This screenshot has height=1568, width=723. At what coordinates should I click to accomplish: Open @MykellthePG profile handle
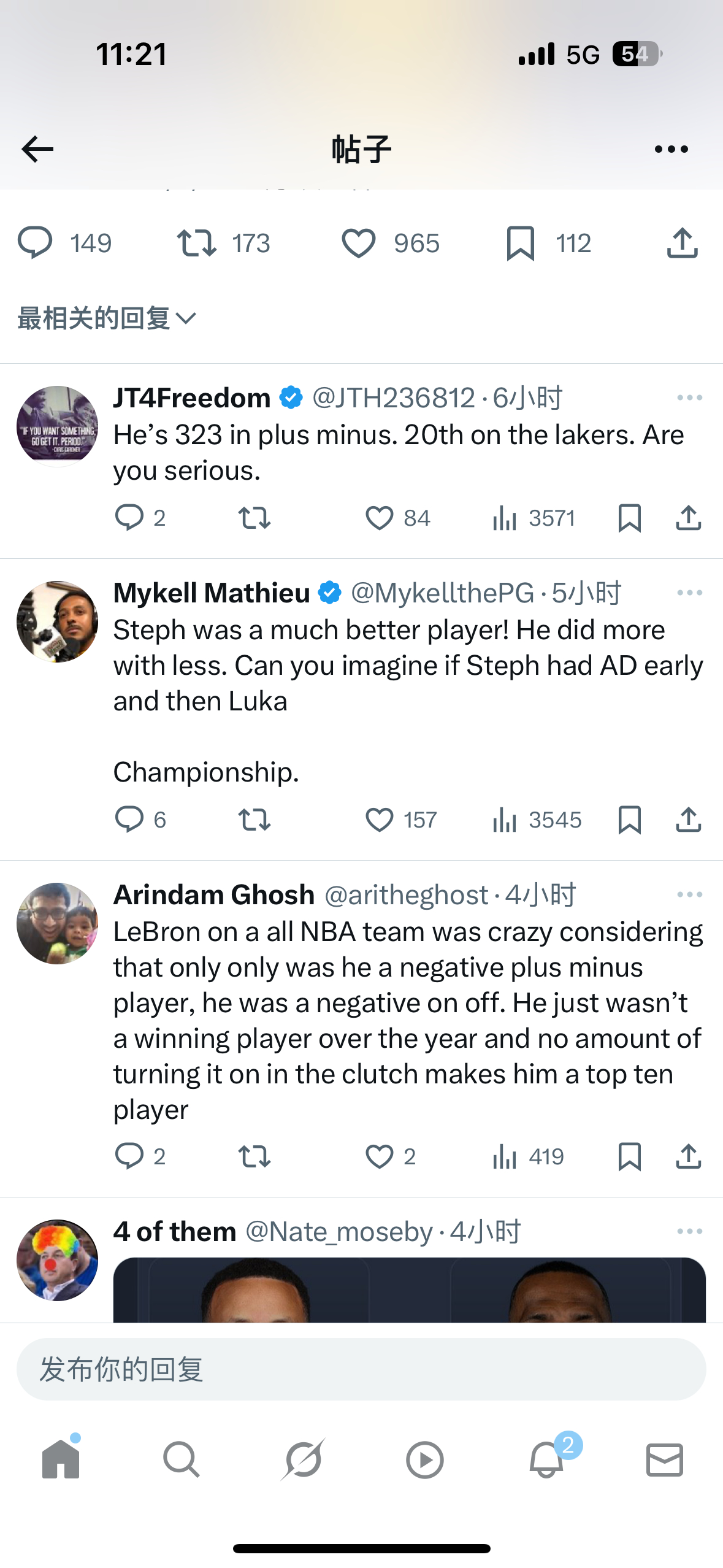[442, 593]
